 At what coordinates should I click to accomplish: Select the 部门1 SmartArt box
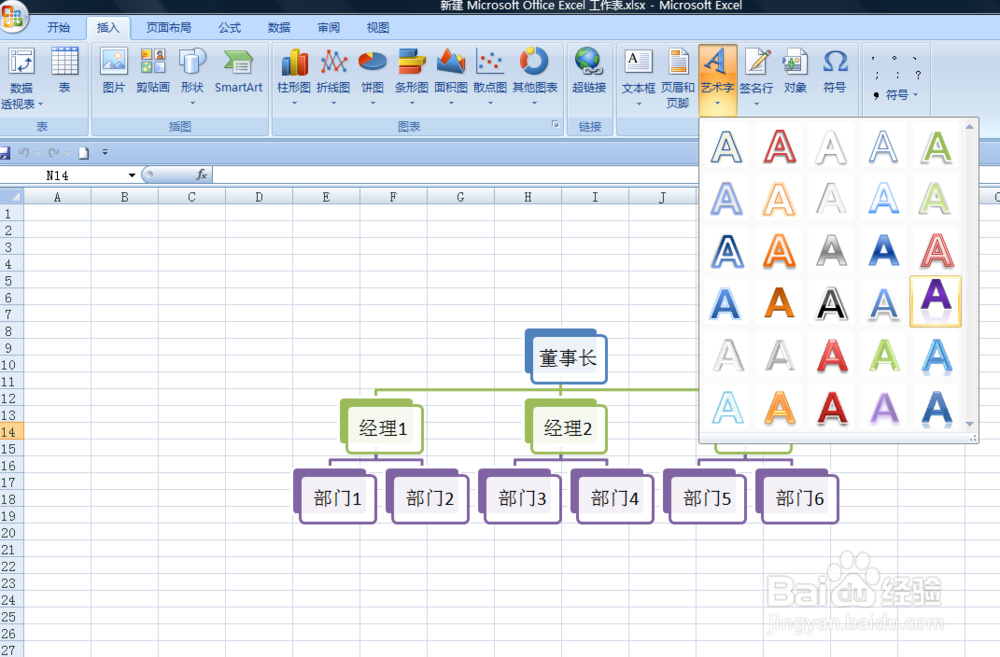coord(335,497)
